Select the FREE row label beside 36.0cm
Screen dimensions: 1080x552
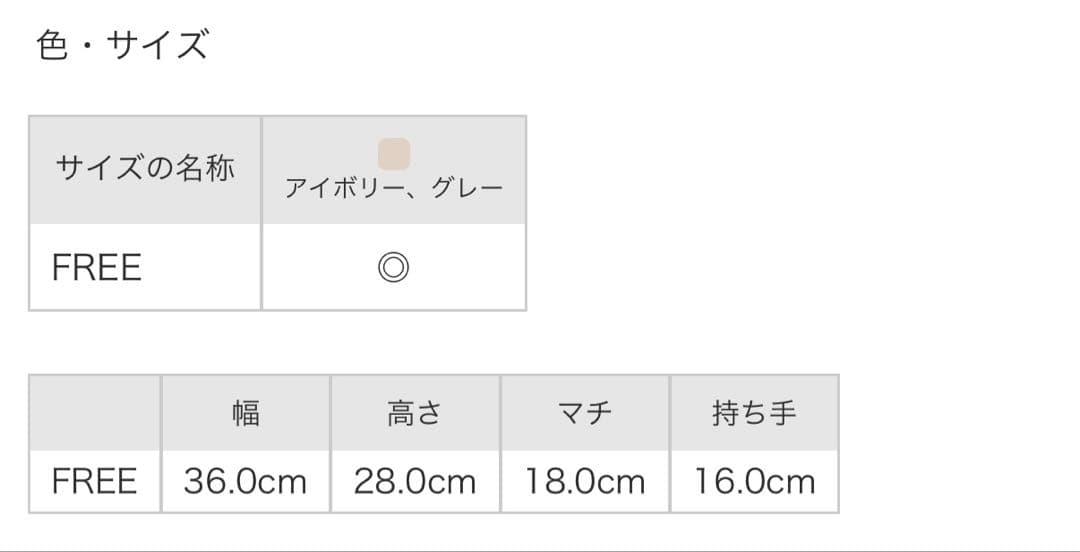94,482
